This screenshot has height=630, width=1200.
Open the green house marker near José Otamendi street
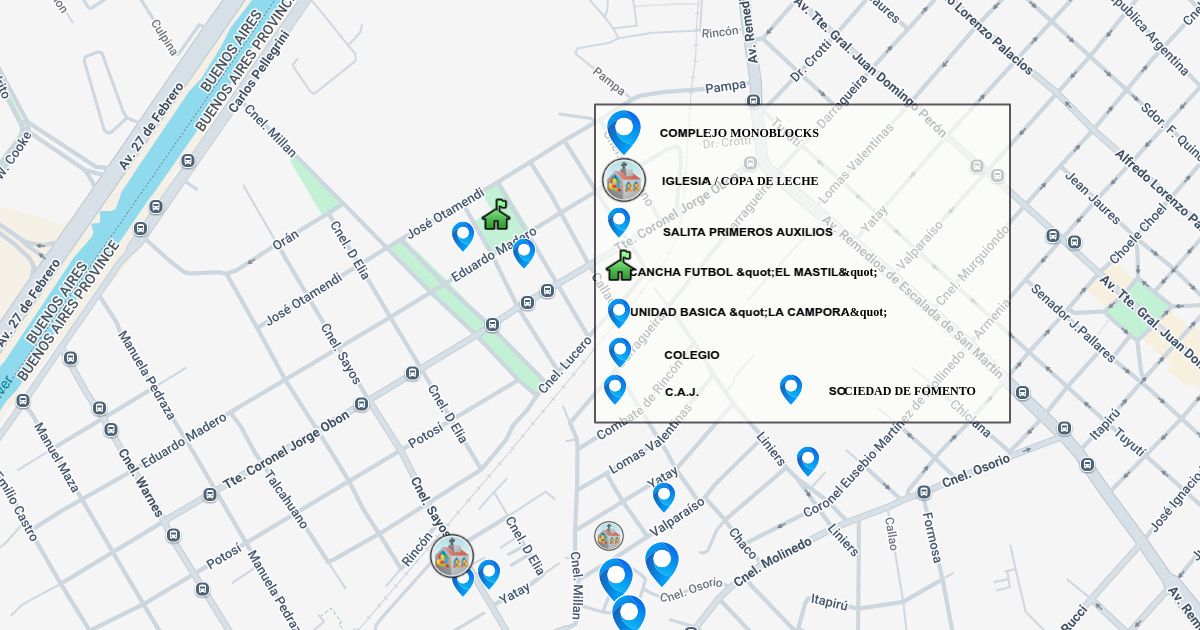[496, 215]
